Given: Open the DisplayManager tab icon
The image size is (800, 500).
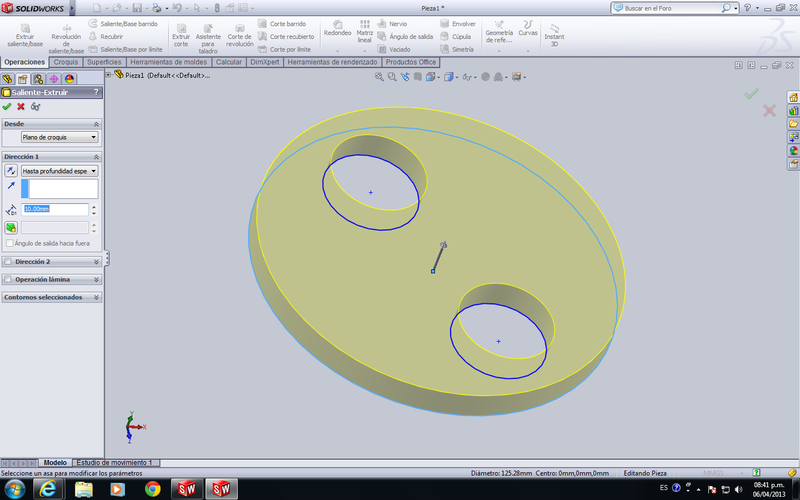Looking at the screenshot, I should tap(69, 79).
